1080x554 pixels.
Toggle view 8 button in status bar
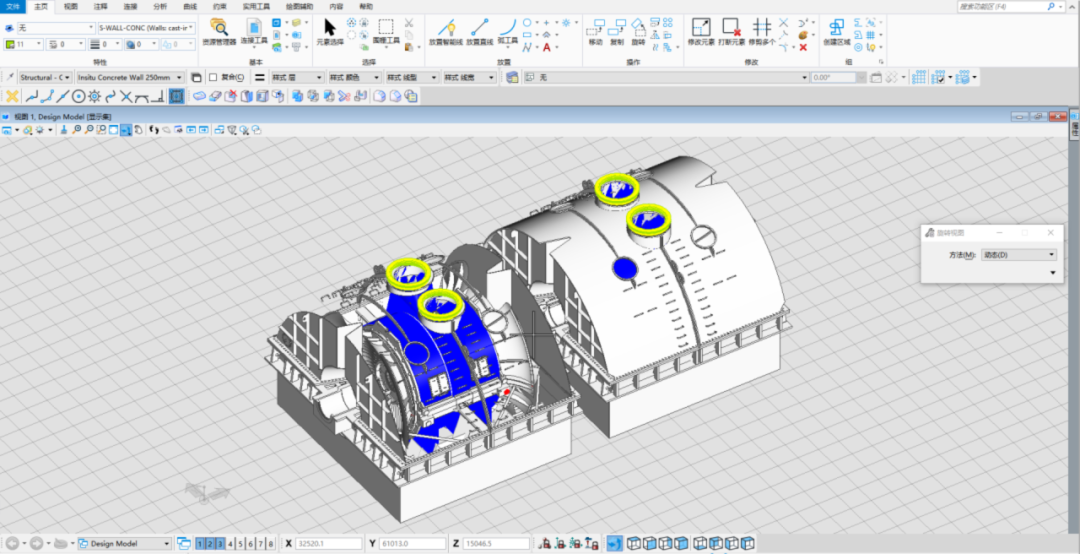point(271,544)
